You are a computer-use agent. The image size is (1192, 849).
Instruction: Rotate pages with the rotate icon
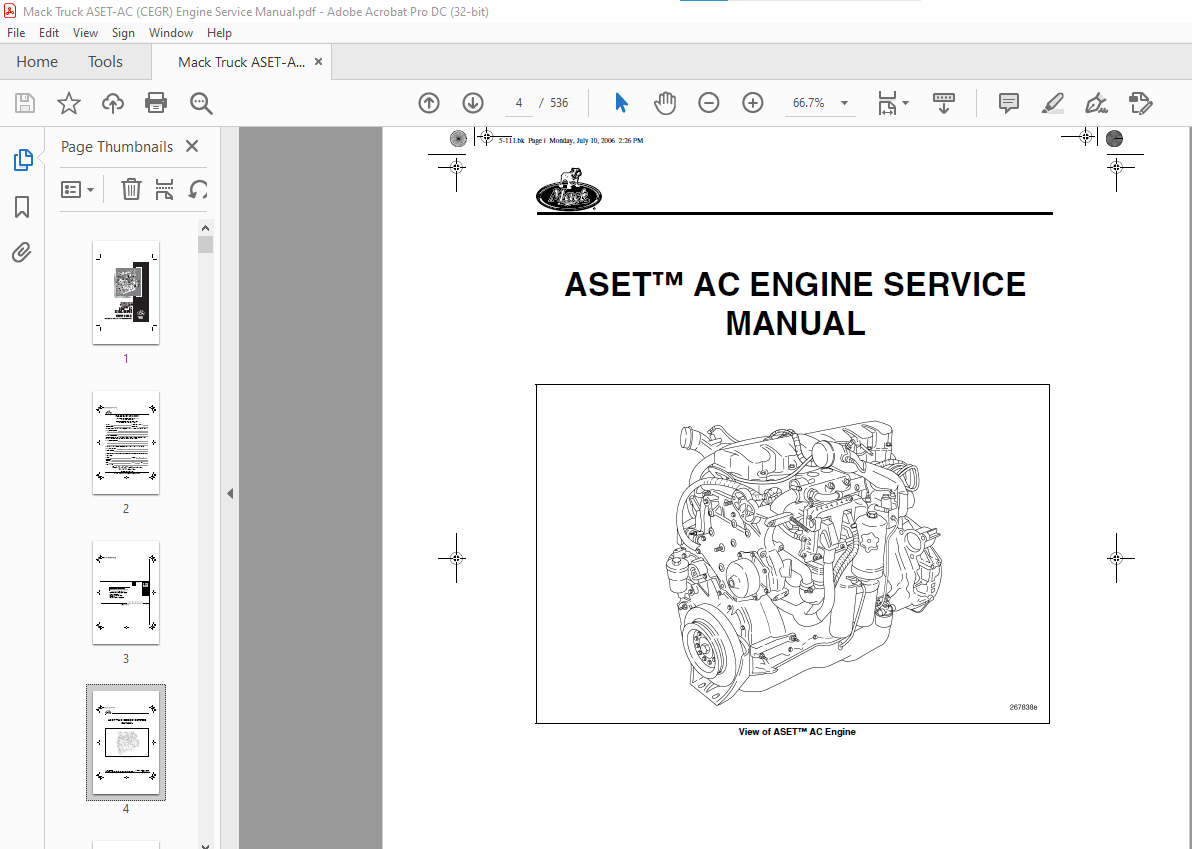(198, 189)
